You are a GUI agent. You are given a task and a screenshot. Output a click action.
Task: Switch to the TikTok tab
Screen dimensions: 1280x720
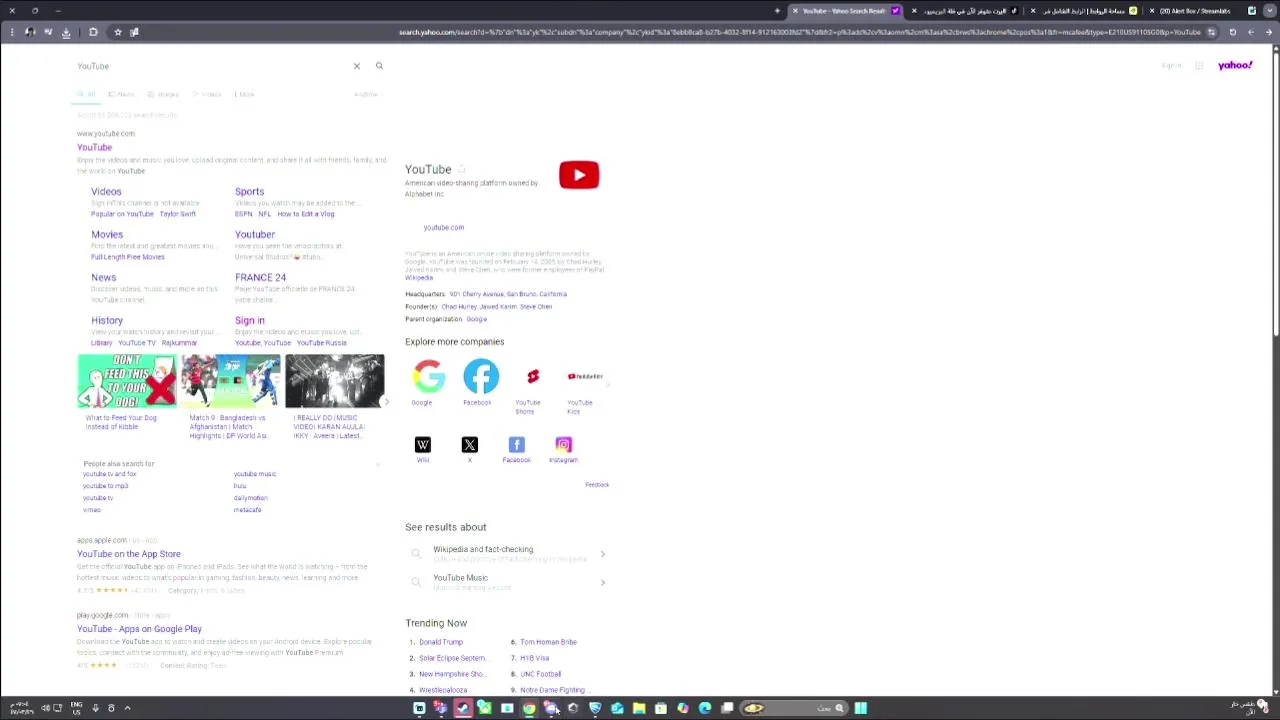[965, 11]
